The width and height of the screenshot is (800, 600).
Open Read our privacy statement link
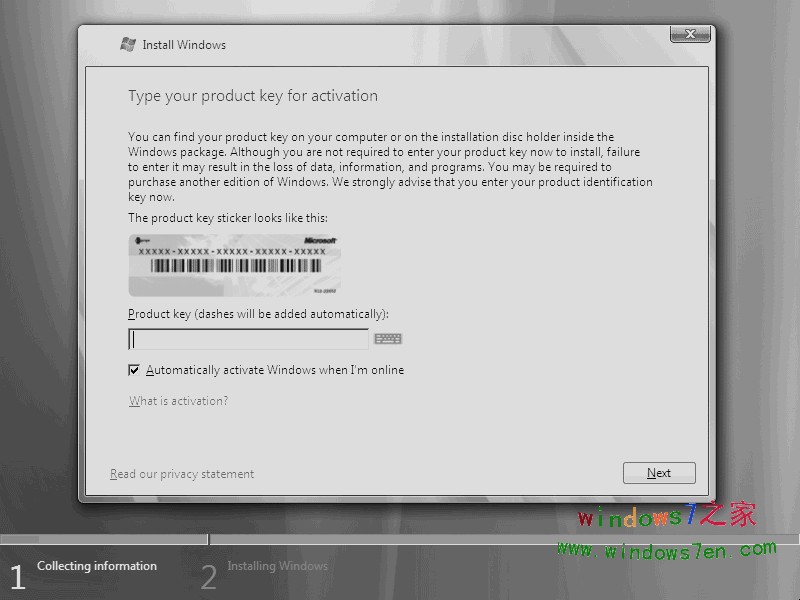pyautogui.click(x=182, y=474)
